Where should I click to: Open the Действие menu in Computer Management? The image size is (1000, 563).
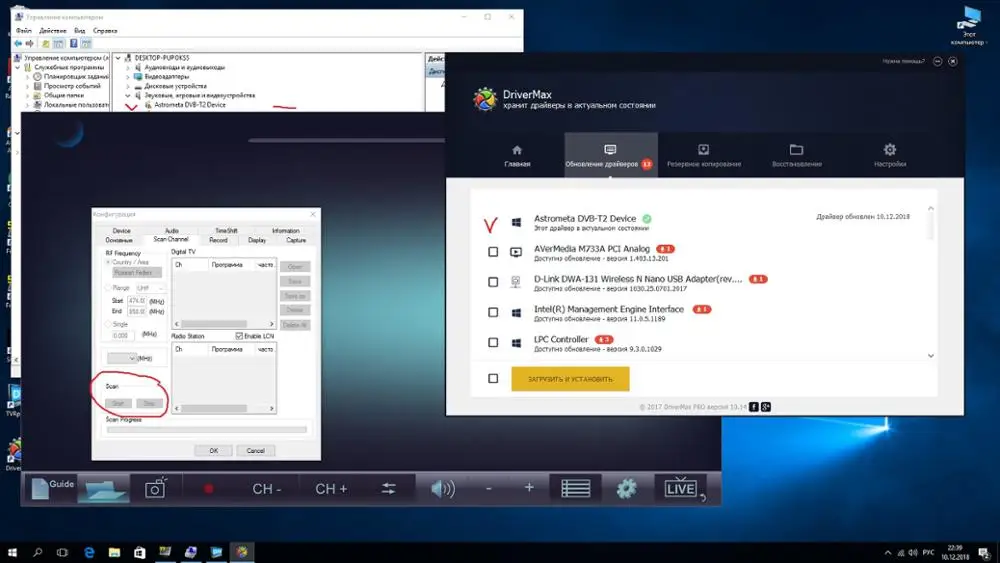pos(52,31)
